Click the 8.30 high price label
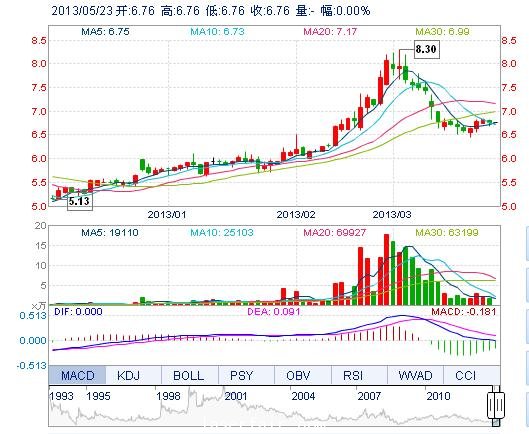 point(426,49)
